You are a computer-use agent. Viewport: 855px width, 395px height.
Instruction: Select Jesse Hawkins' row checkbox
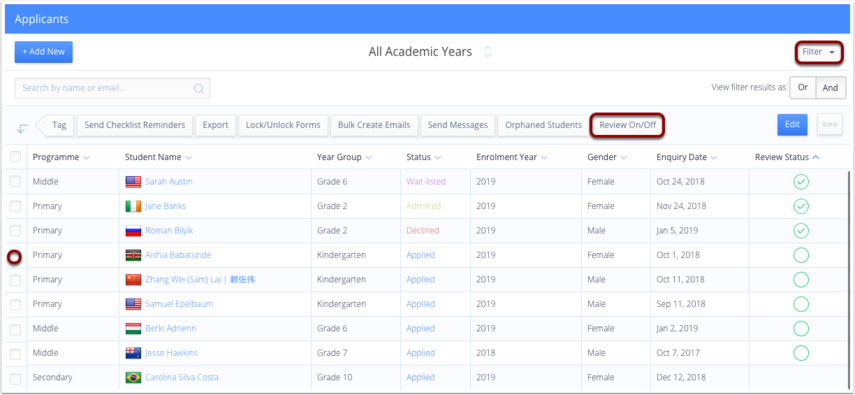pyautogui.click(x=15, y=354)
